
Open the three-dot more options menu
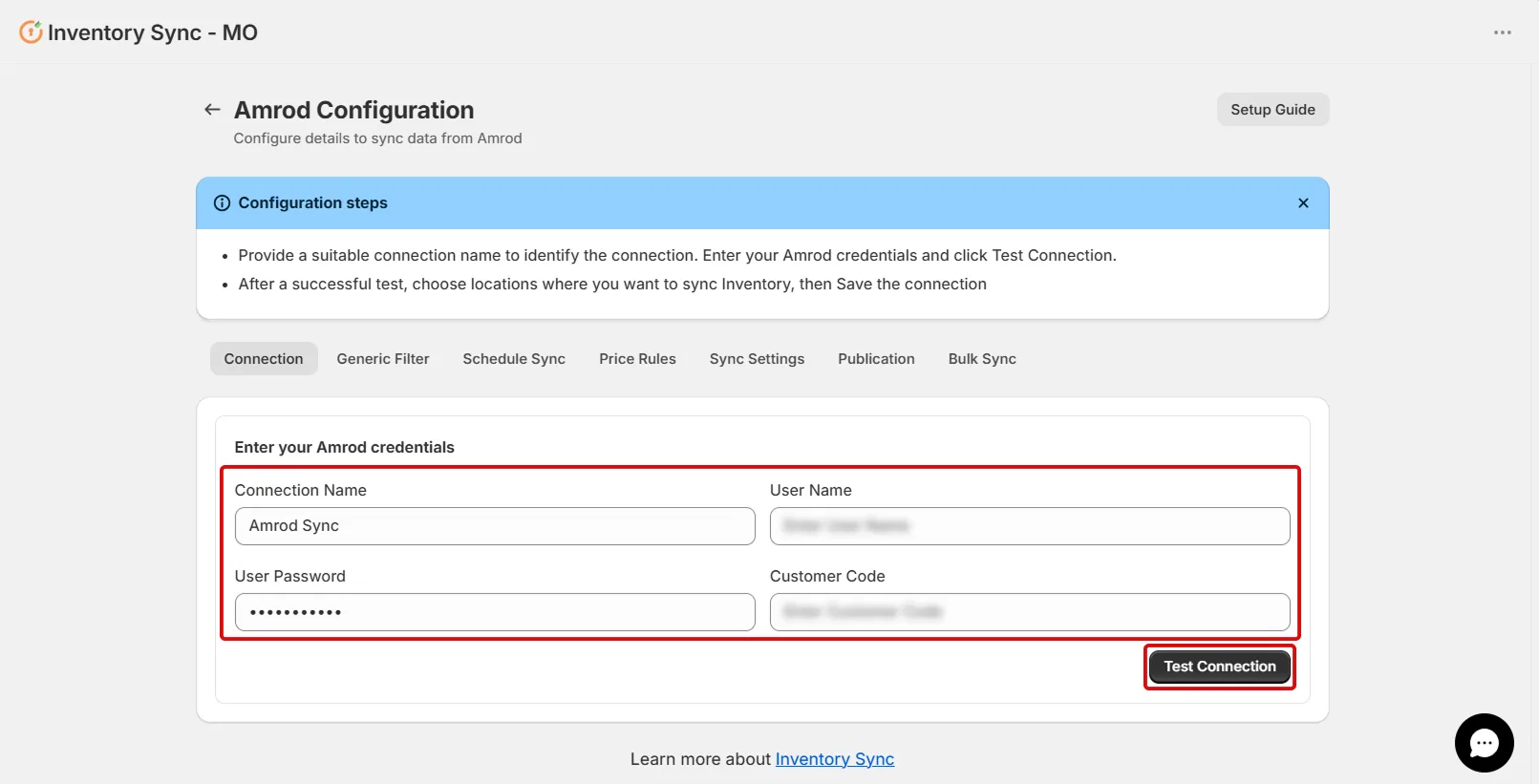[1503, 32]
